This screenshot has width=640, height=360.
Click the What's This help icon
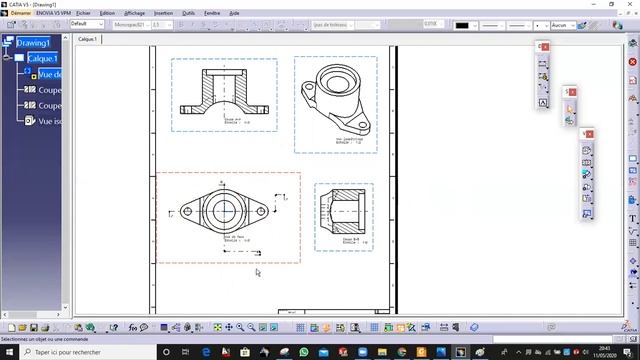click(114, 327)
